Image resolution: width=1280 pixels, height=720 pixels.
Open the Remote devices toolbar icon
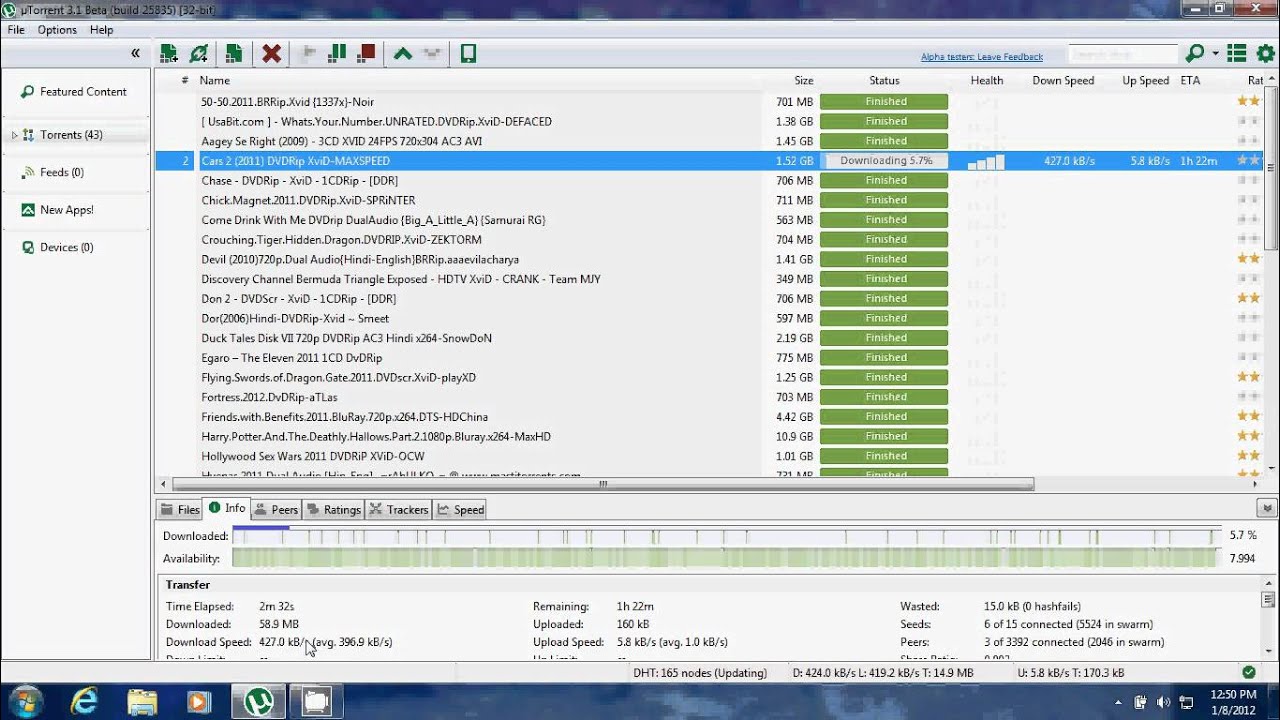click(x=468, y=54)
